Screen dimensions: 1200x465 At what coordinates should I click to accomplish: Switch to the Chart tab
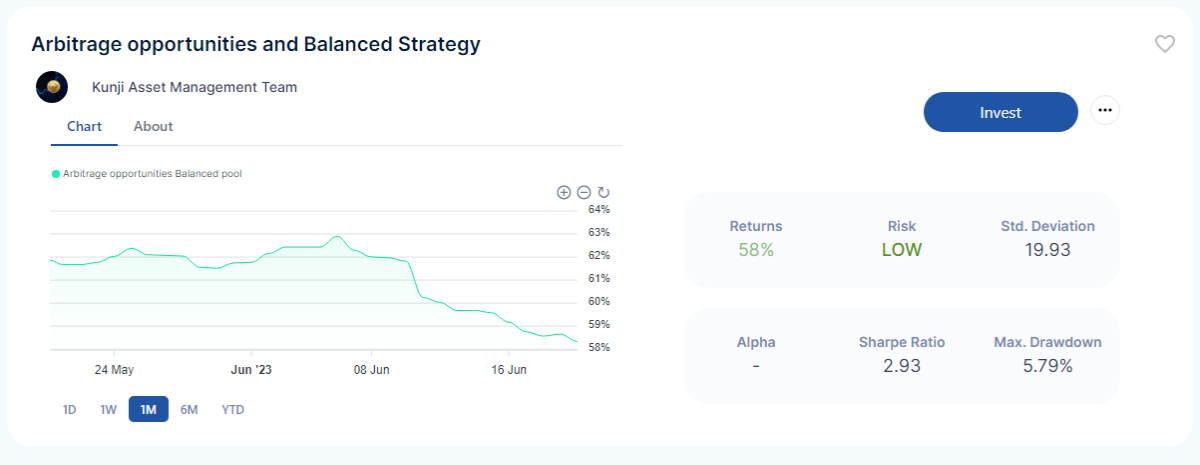pyautogui.click(x=84, y=126)
